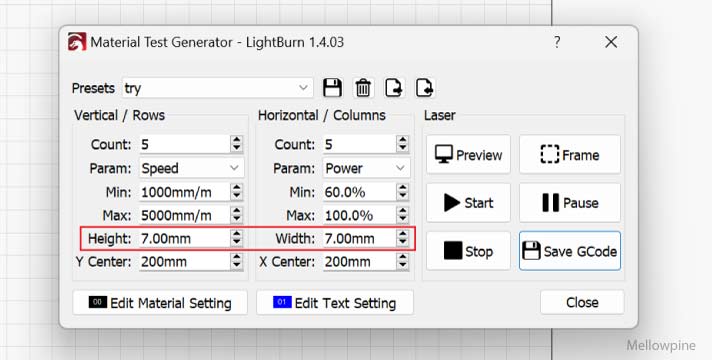Adjust the Columns Max power spinner
Screen dimensions: 712x360
point(403,215)
